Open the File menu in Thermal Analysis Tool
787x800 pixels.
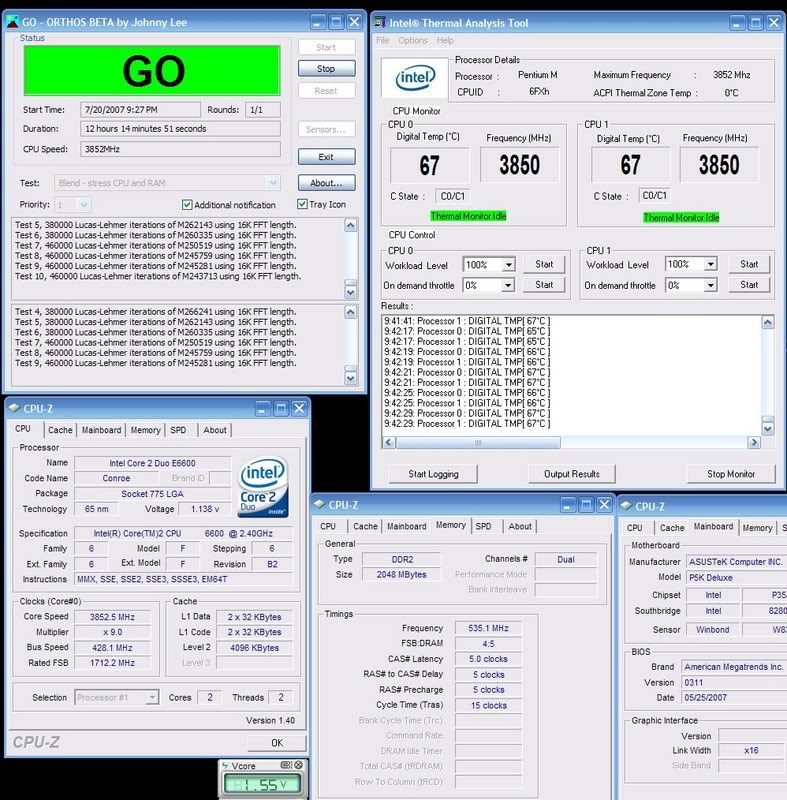point(383,40)
